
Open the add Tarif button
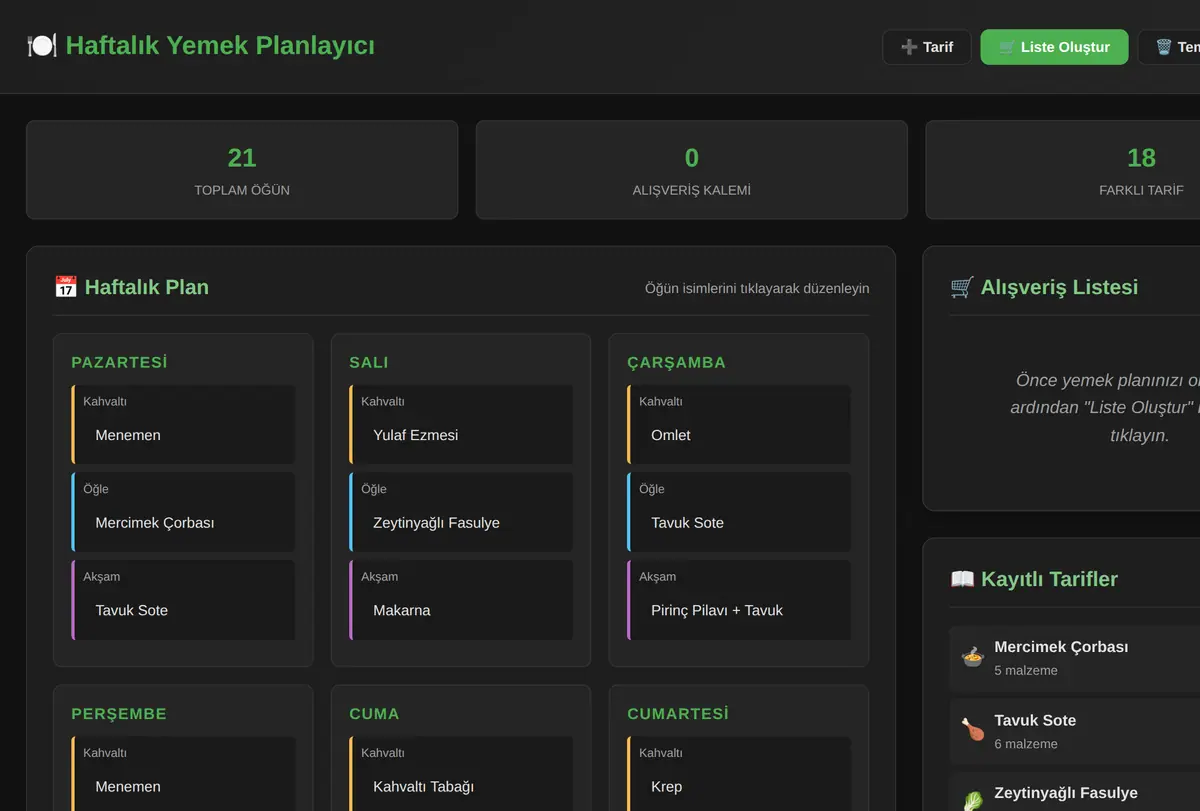927,47
